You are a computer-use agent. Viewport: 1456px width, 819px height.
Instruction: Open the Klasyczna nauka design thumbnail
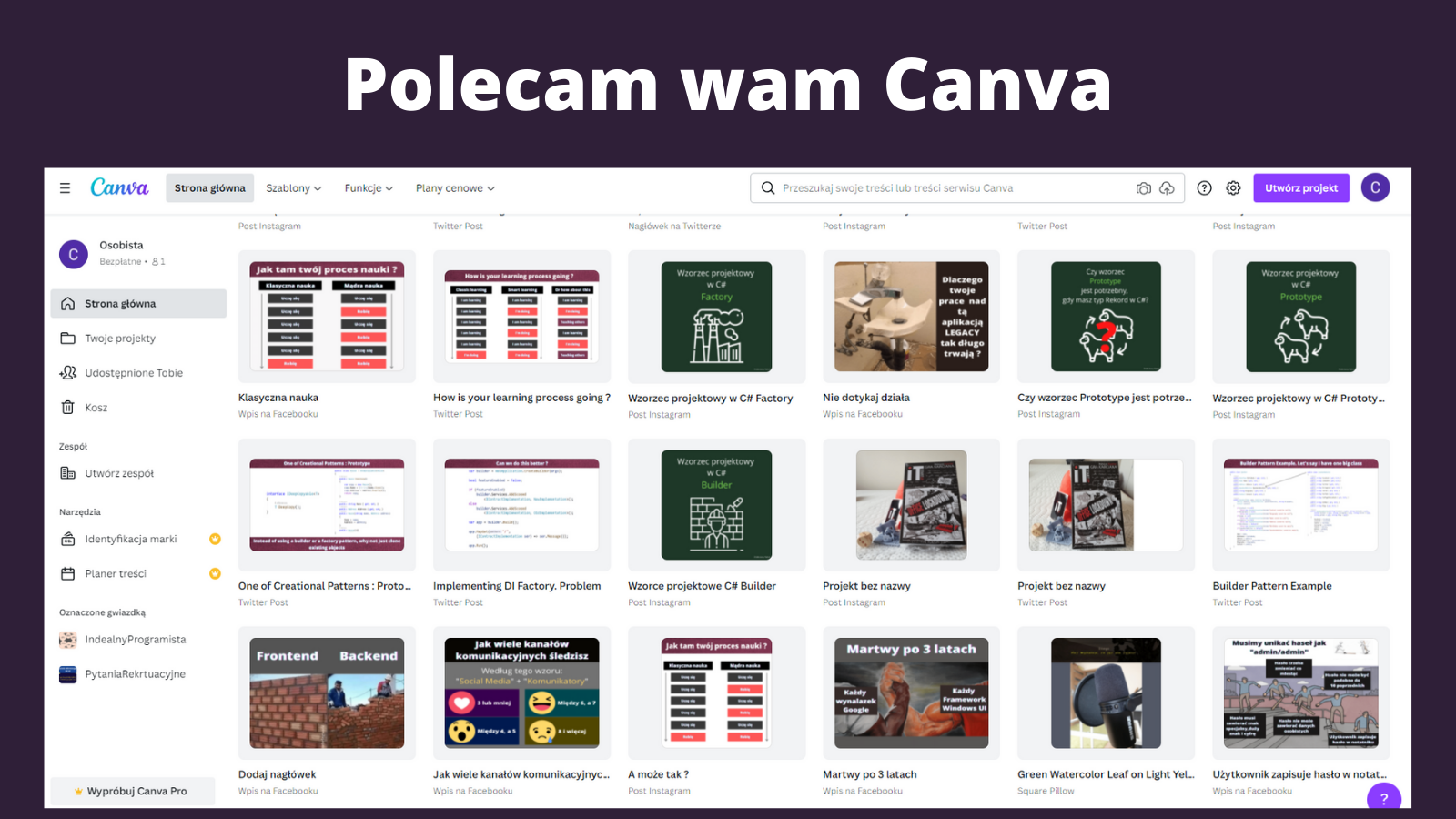(x=327, y=317)
